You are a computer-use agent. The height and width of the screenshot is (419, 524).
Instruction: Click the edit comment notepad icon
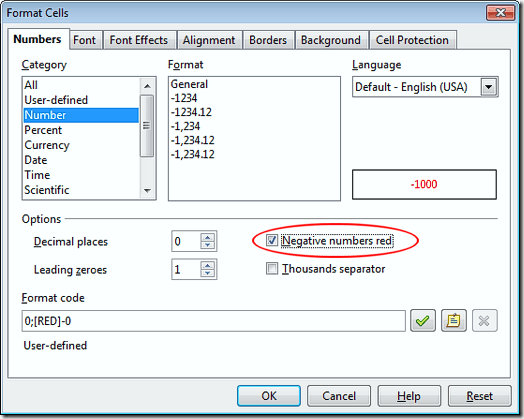click(x=453, y=321)
